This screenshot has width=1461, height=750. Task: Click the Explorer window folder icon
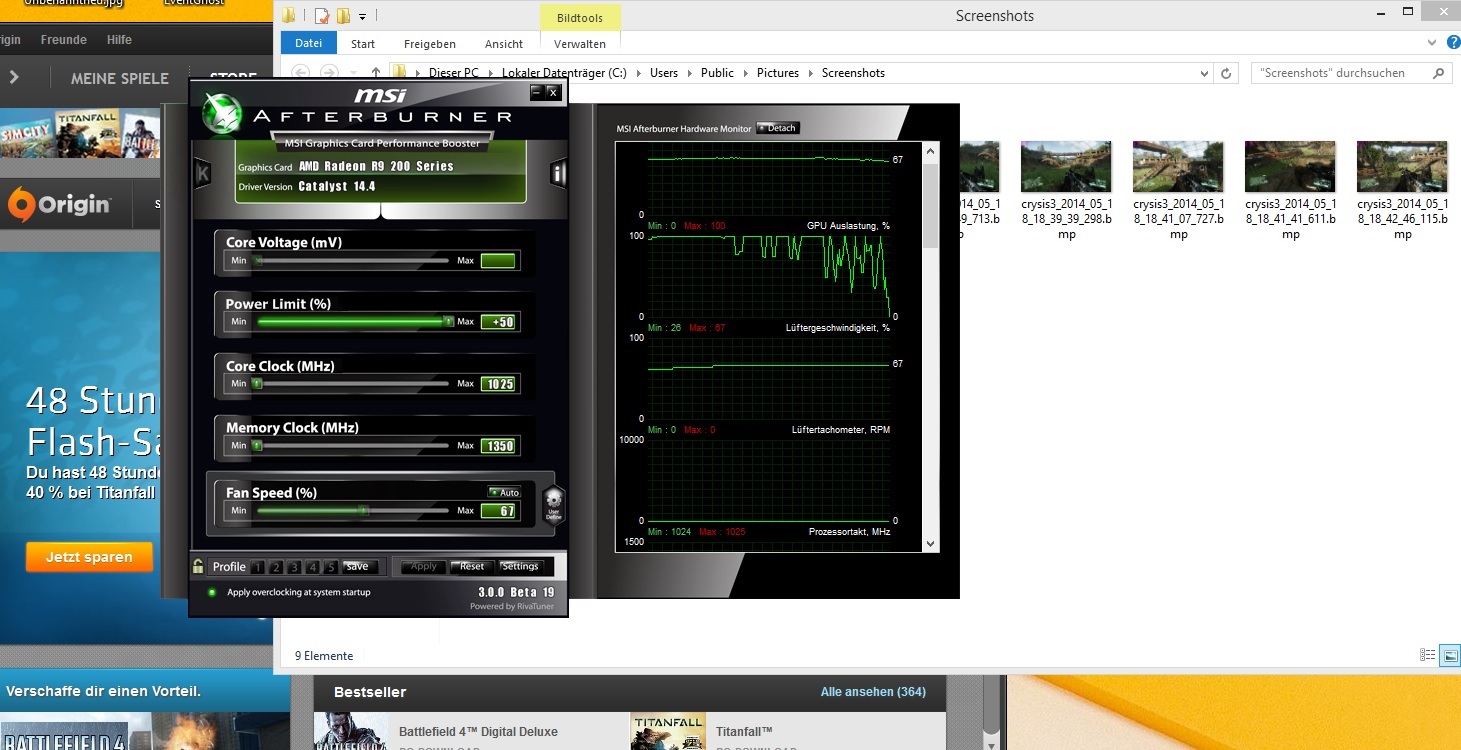pyautogui.click(x=289, y=16)
